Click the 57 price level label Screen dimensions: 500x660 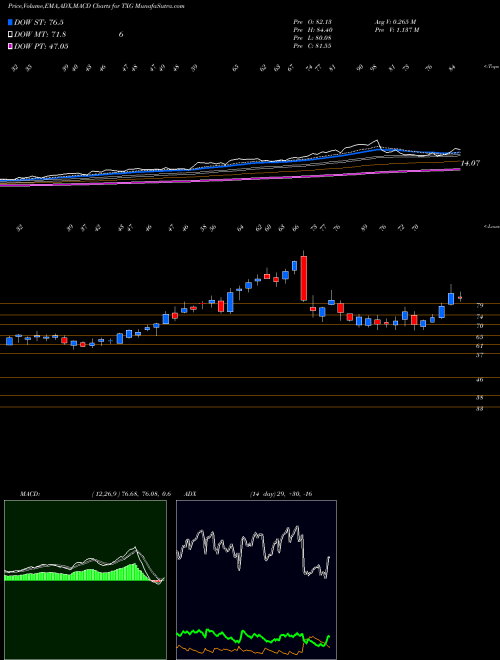[x=480, y=355]
